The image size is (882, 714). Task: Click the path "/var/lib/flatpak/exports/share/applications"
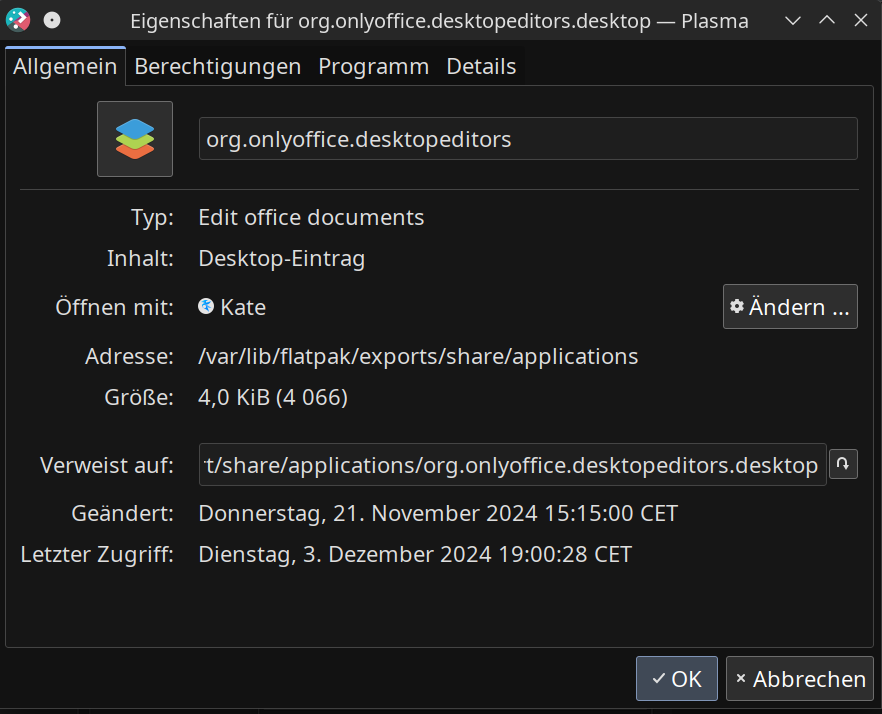tap(418, 357)
